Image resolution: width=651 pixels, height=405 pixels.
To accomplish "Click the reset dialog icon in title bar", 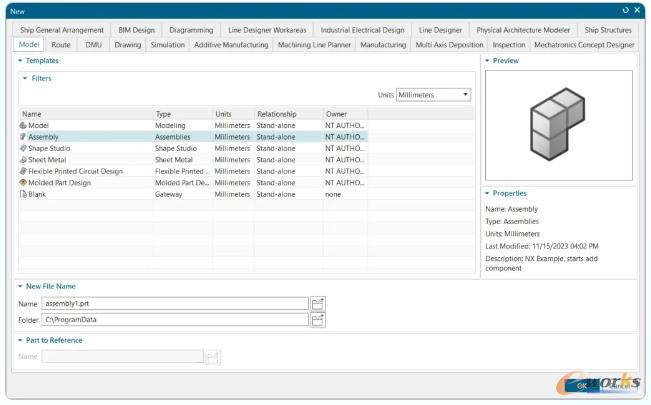I will [x=626, y=10].
